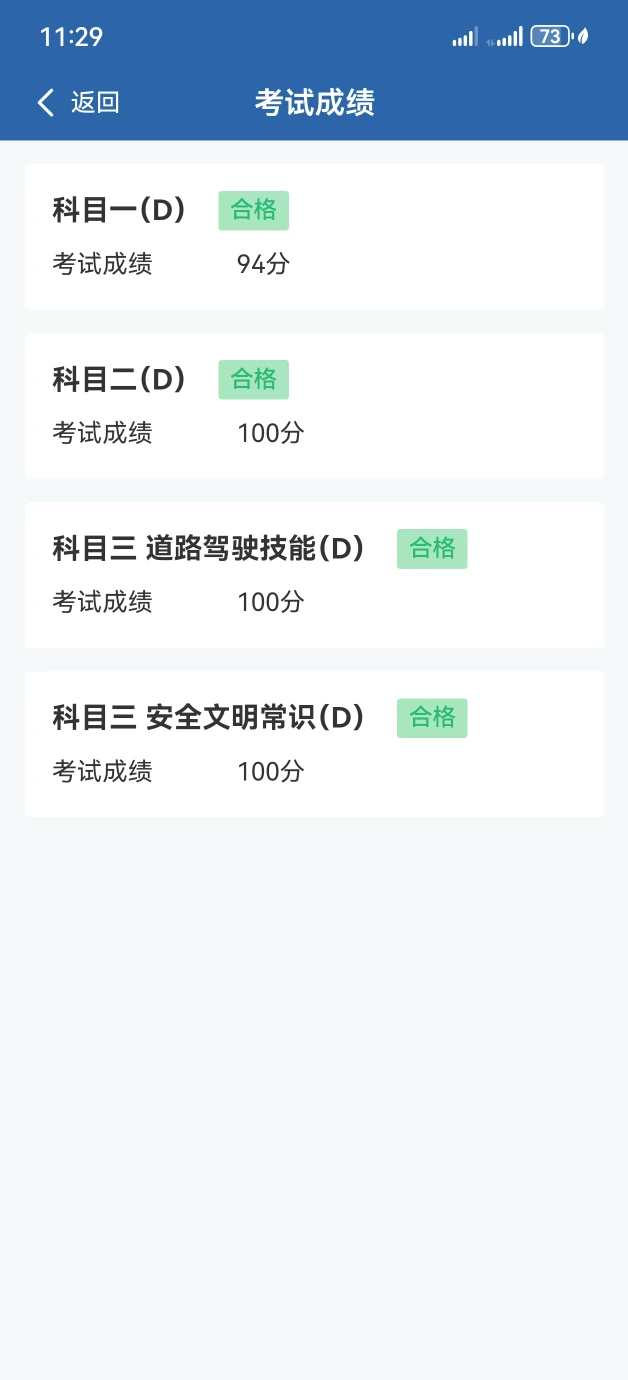Image resolution: width=628 pixels, height=1380 pixels.
Task: Tap the 100分 score under 科目二(D)
Action: point(270,433)
